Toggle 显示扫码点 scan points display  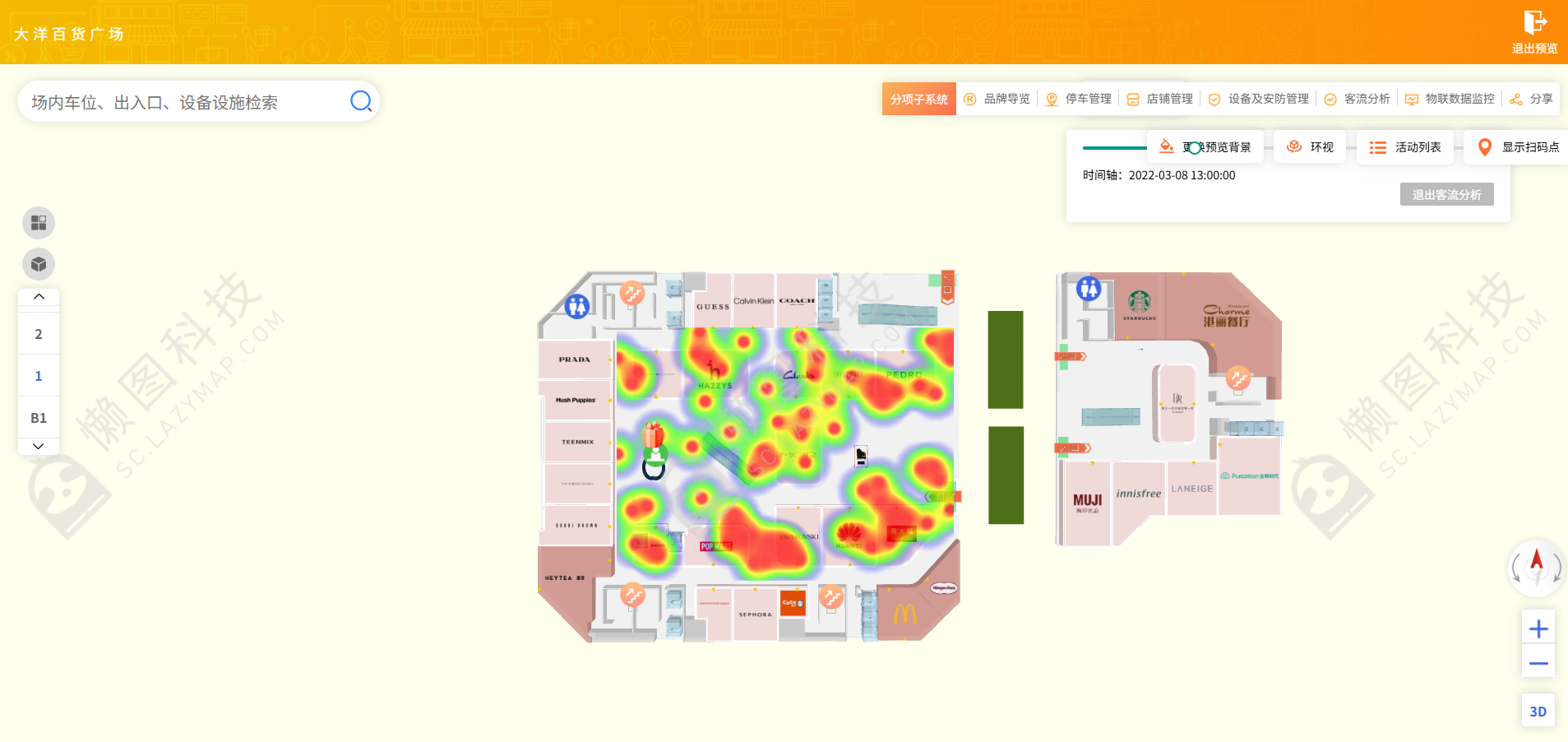[1518, 147]
